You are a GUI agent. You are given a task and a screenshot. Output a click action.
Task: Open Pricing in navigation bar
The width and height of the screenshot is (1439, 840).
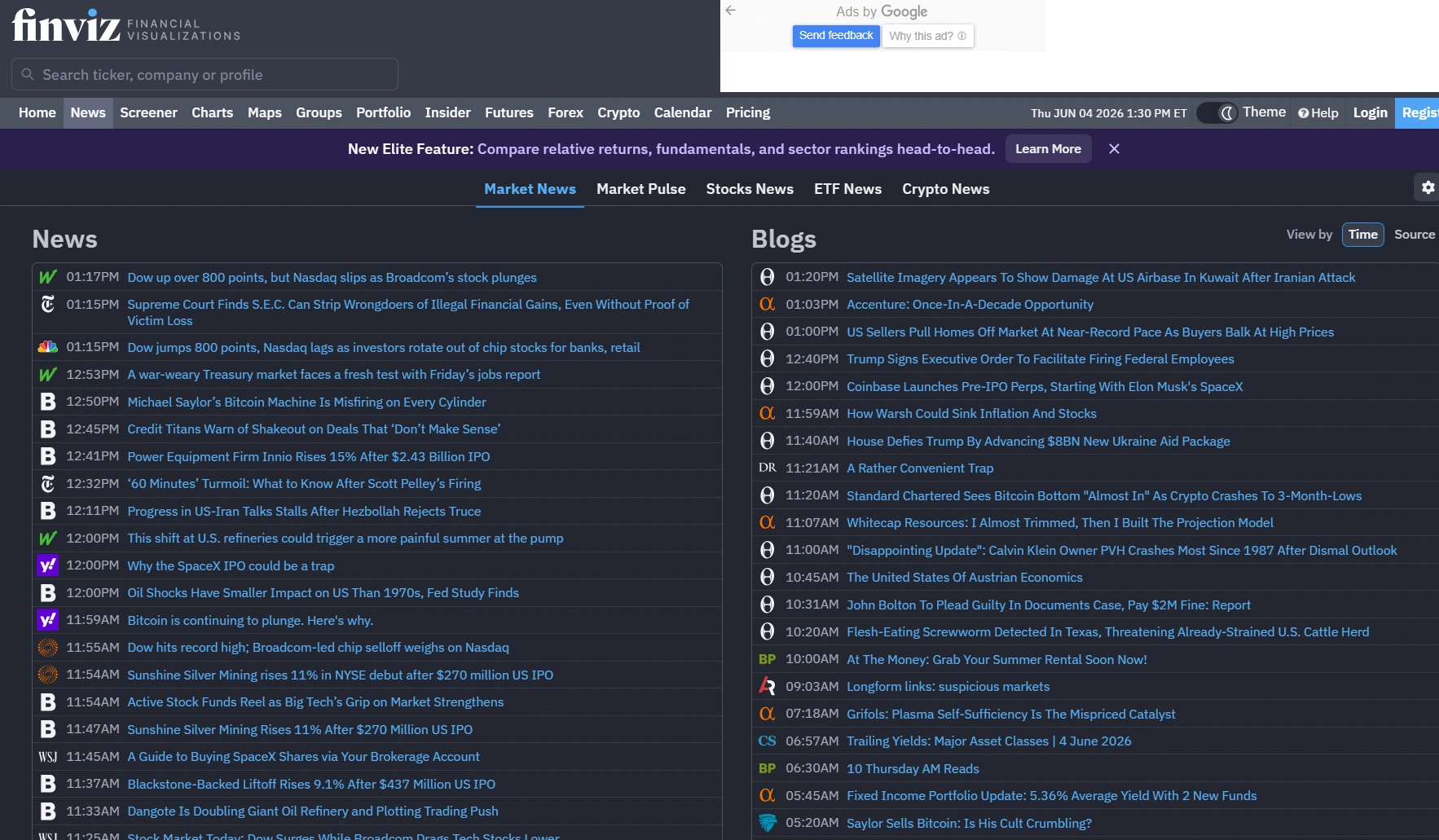tap(748, 113)
